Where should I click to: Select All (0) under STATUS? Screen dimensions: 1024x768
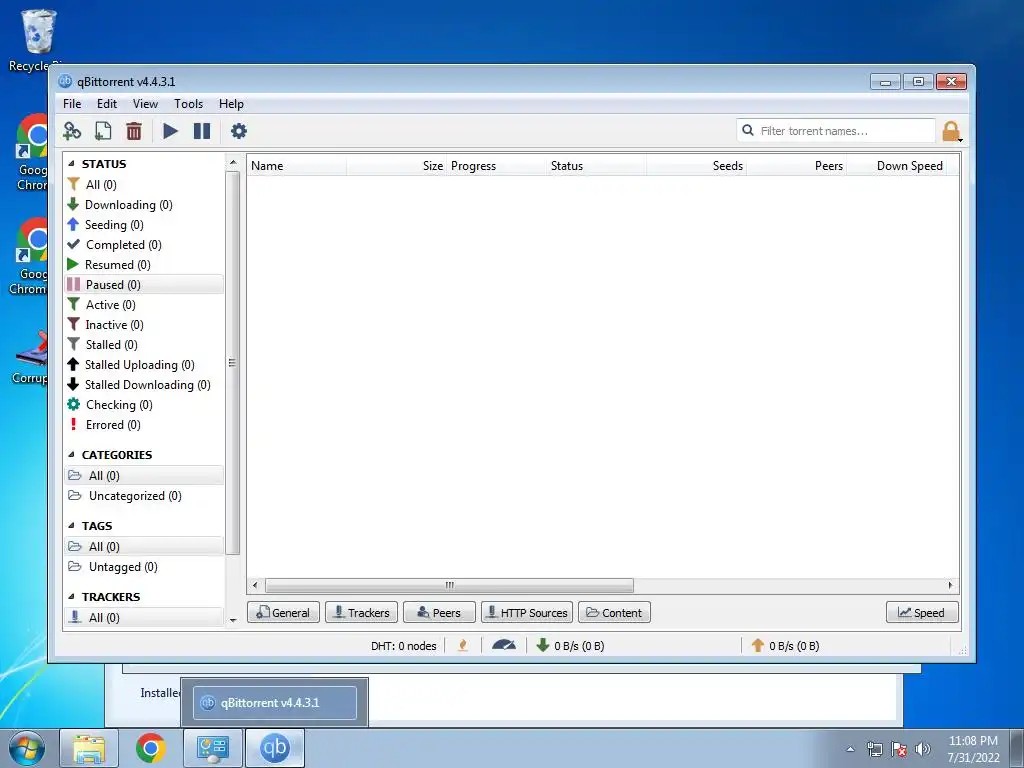tap(144, 185)
